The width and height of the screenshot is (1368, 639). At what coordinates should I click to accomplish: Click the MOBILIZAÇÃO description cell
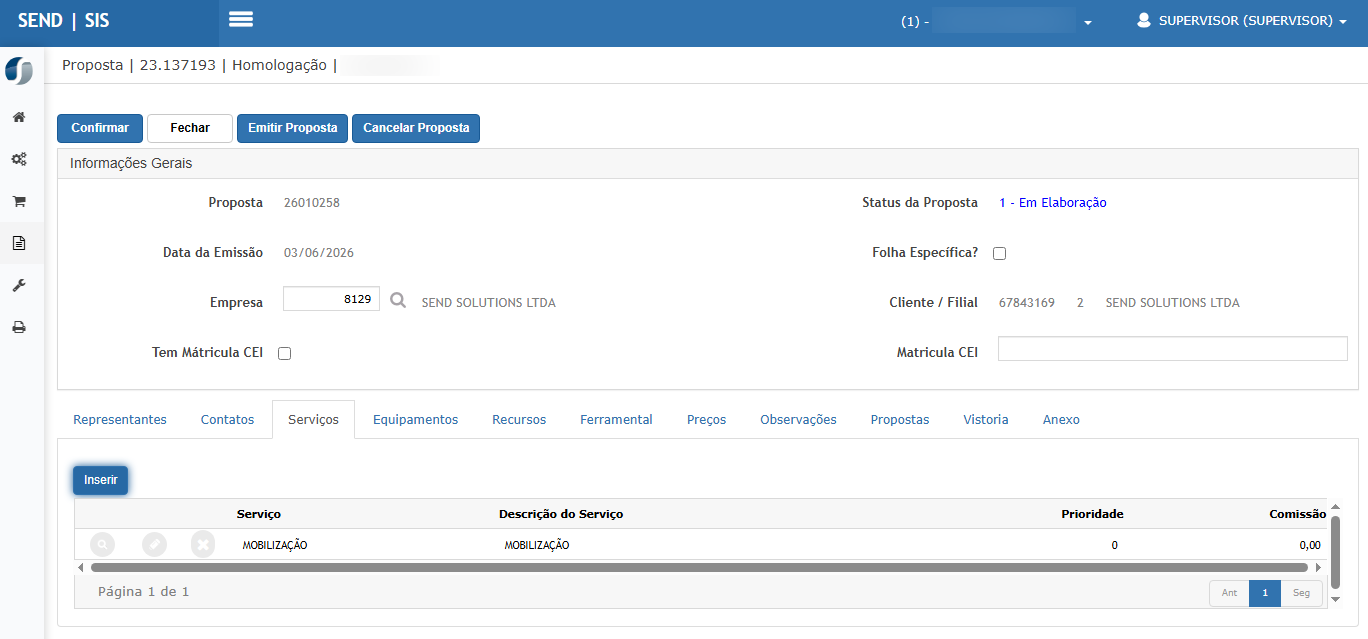537,545
